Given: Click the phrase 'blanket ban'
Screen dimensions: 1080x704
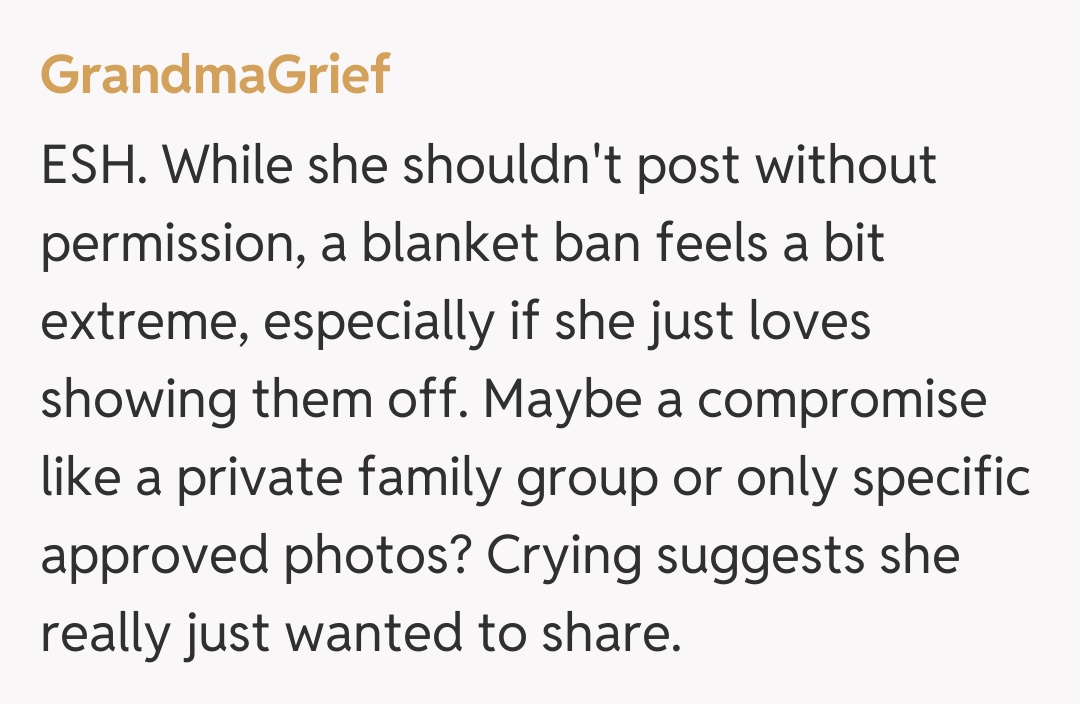Looking at the screenshot, I should point(472,243).
